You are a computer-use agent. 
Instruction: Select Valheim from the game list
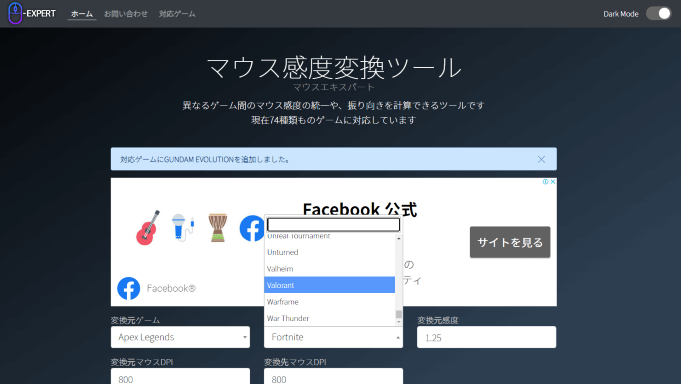(329, 269)
